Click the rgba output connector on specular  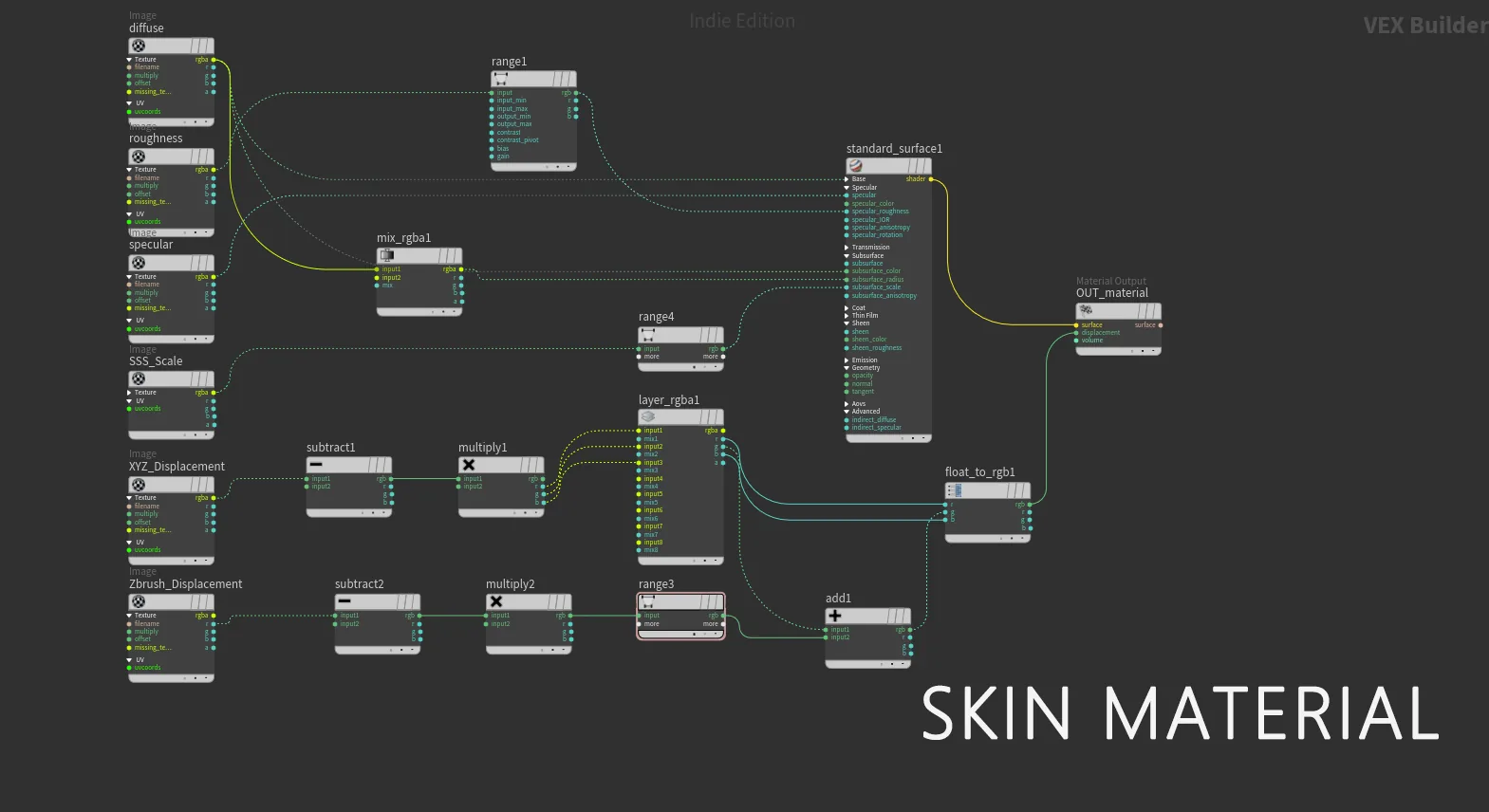click(214, 277)
